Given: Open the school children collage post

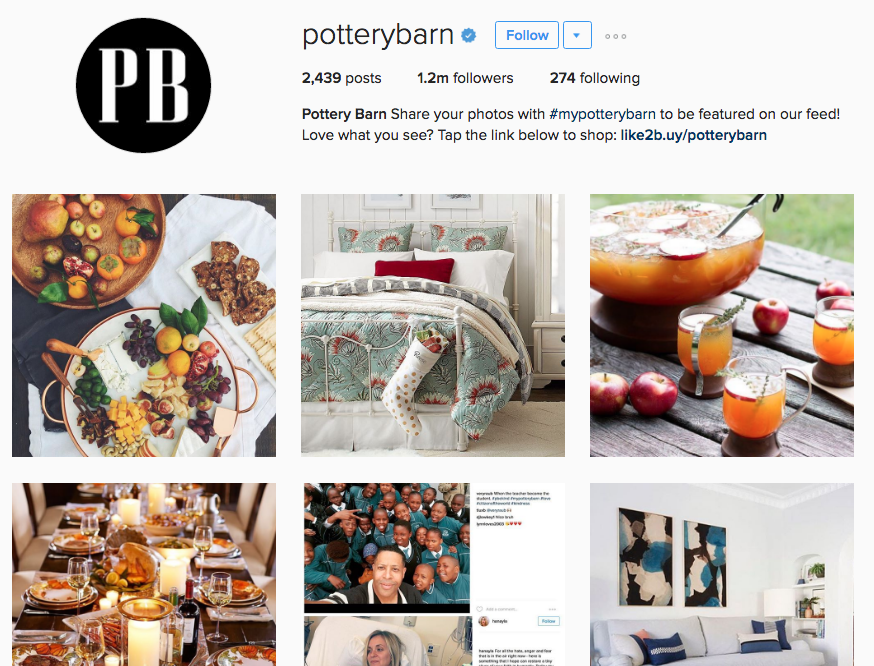Looking at the screenshot, I should tap(433, 575).
